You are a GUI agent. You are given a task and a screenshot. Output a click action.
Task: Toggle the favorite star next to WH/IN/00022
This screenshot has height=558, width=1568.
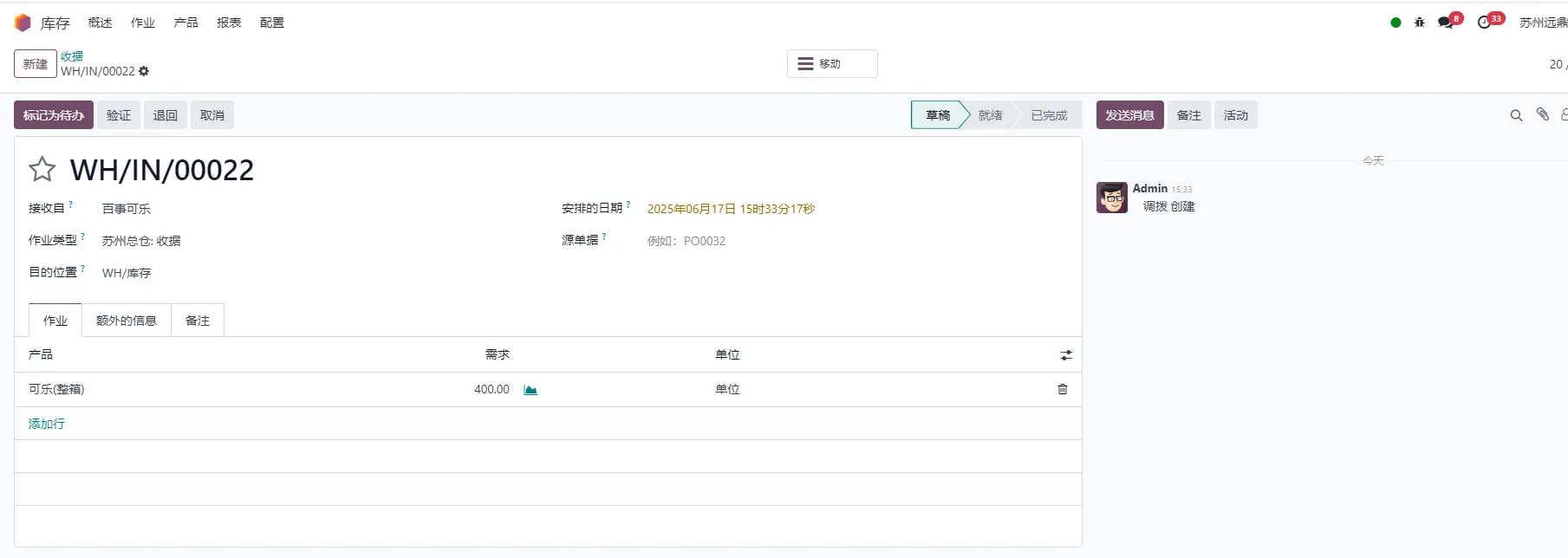[x=42, y=169]
